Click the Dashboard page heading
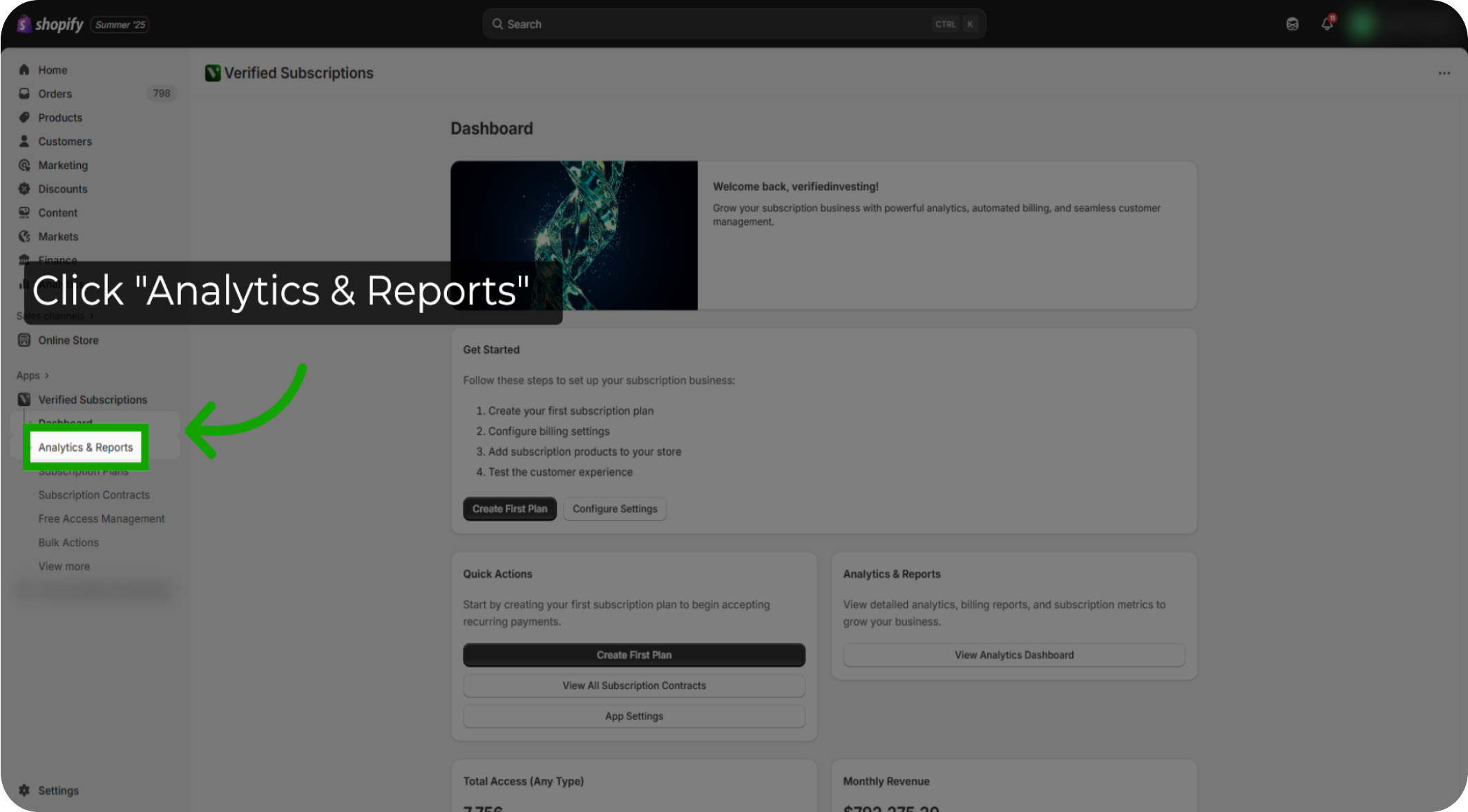1468x812 pixels. click(492, 128)
